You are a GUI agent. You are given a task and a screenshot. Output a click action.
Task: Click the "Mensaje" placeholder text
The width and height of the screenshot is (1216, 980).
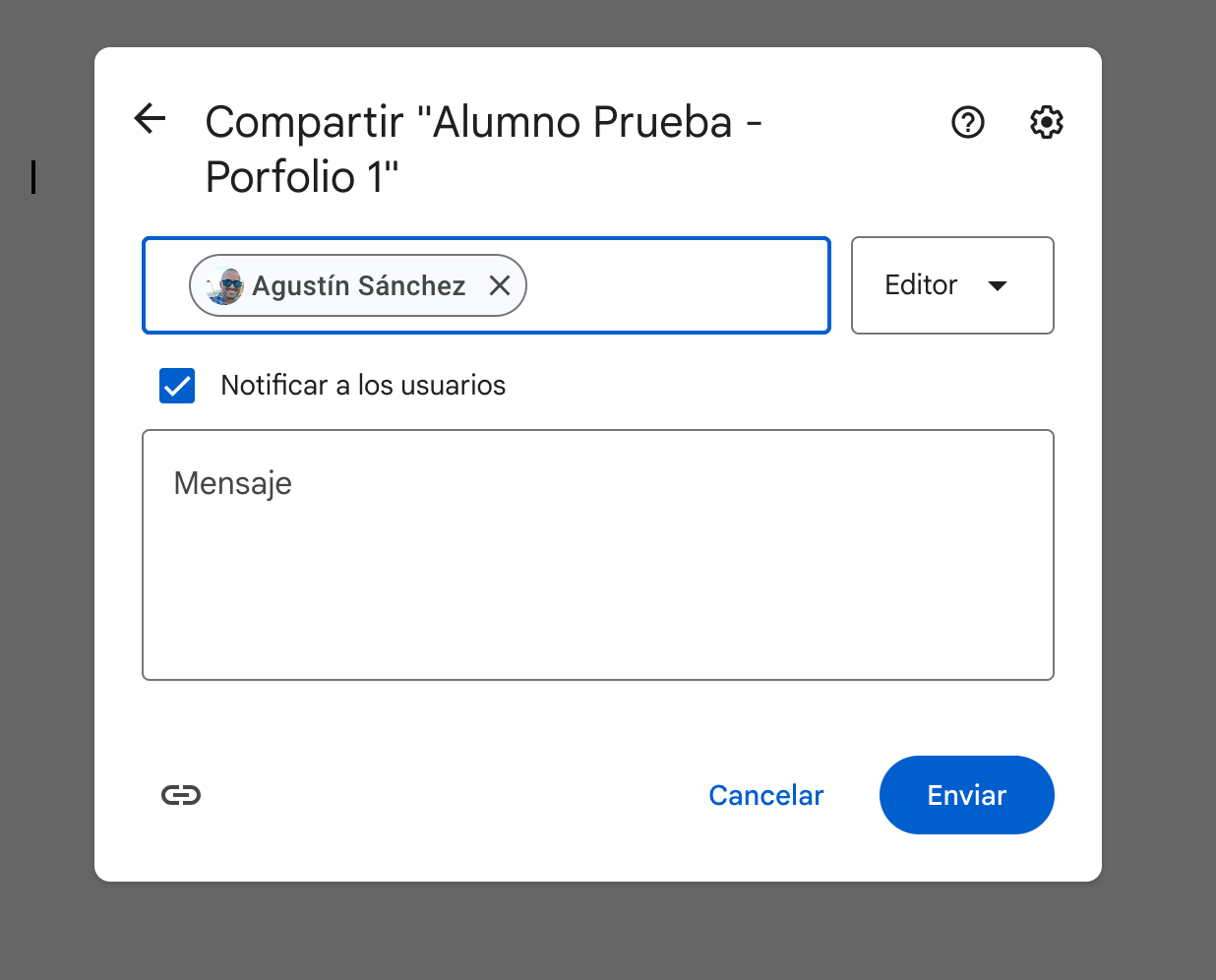point(233,483)
